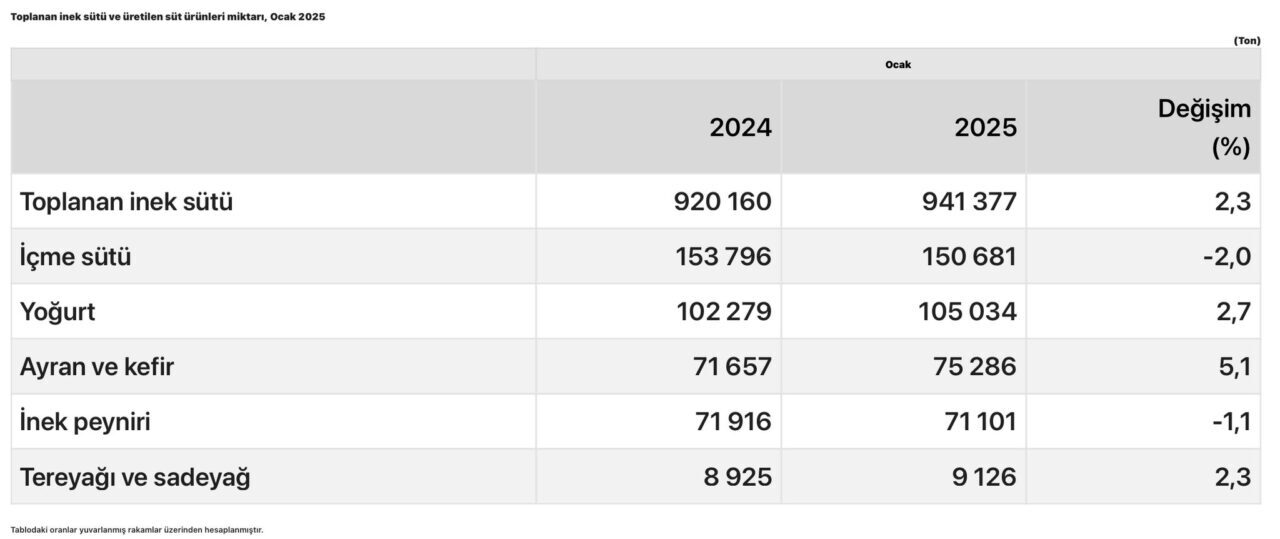This screenshot has height=539, width=1280.
Task: Click the 2024 column header
Action: coord(740,128)
